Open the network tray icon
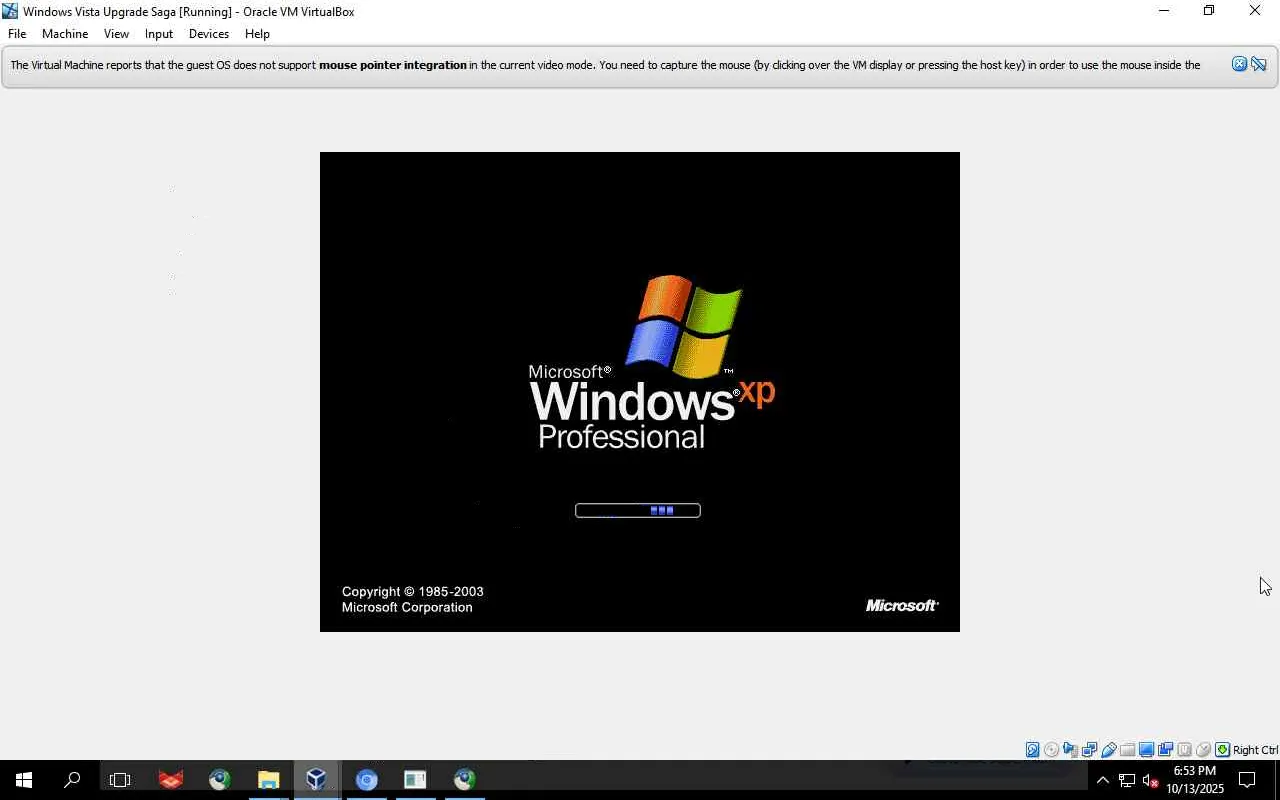Viewport: 1280px width, 800px height. (1127, 780)
